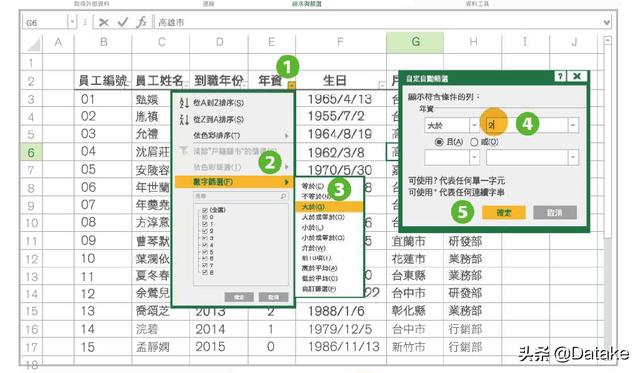Expand the formula bar with chevron at right
The width and height of the screenshot is (640, 373).
607,22
